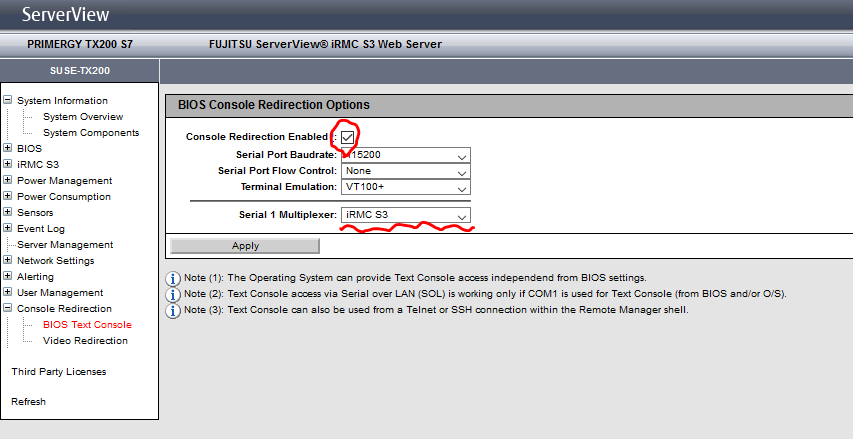Open Third Party Licenses link
The width and height of the screenshot is (853, 439).
click(59, 372)
